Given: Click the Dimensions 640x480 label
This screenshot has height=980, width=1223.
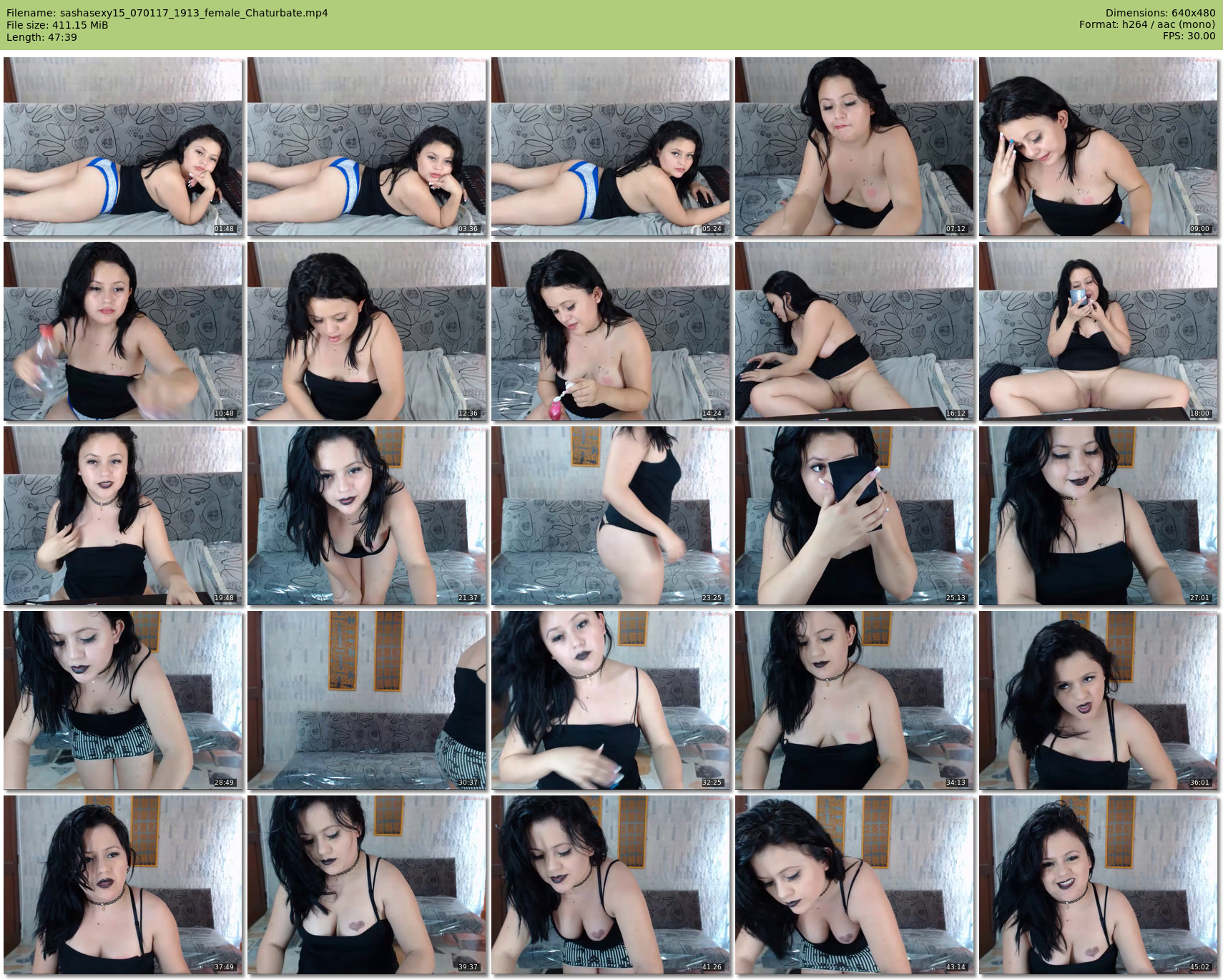Looking at the screenshot, I should tap(1160, 13).
